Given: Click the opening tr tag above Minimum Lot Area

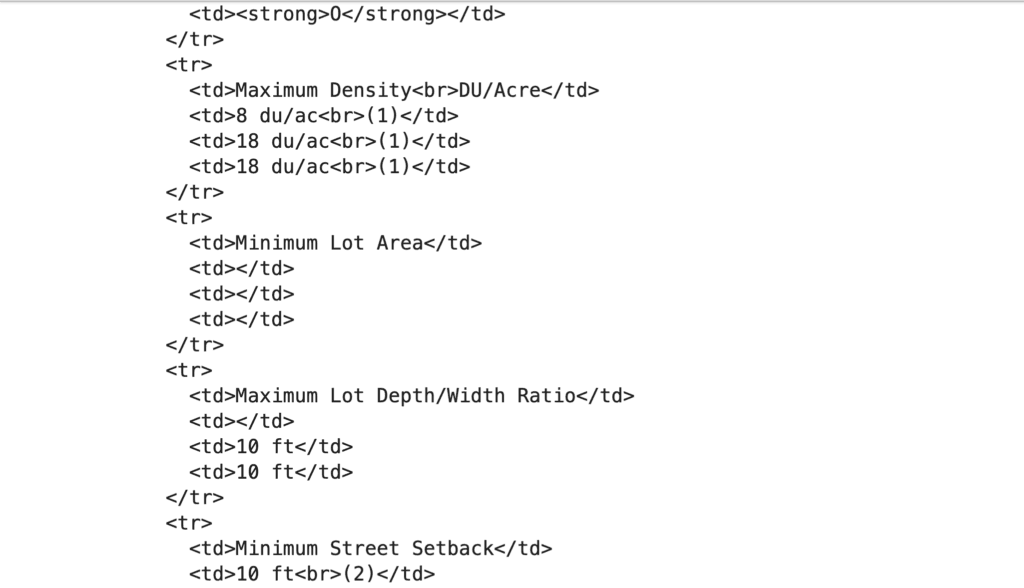Looking at the screenshot, I should [x=189, y=218].
